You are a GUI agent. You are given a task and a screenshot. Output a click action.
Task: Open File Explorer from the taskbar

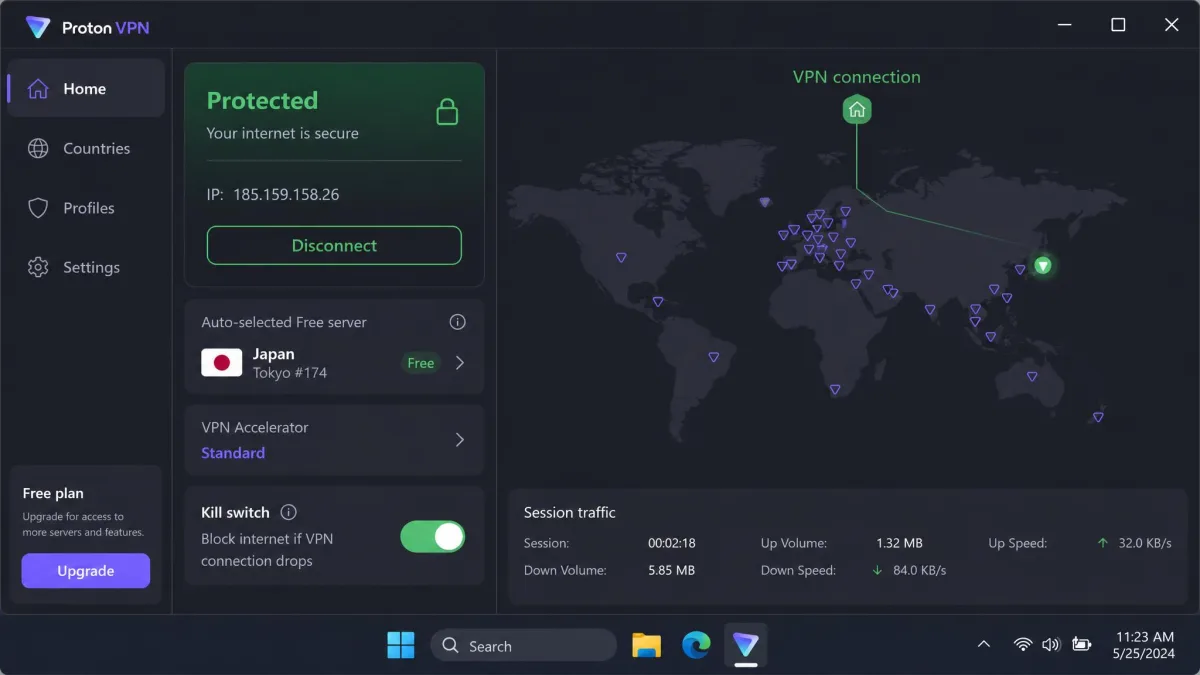pyautogui.click(x=647, y=646)
